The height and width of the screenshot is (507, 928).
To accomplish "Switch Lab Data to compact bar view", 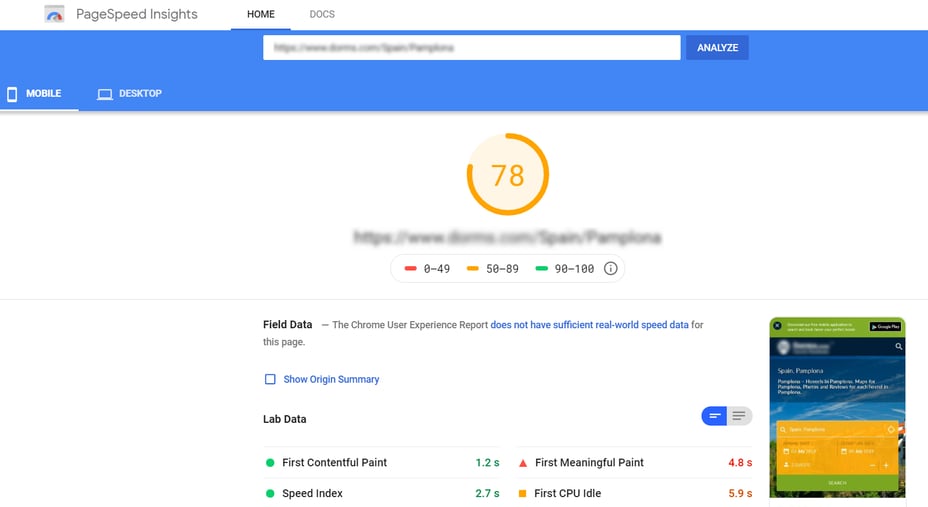I will click(714, 416).
